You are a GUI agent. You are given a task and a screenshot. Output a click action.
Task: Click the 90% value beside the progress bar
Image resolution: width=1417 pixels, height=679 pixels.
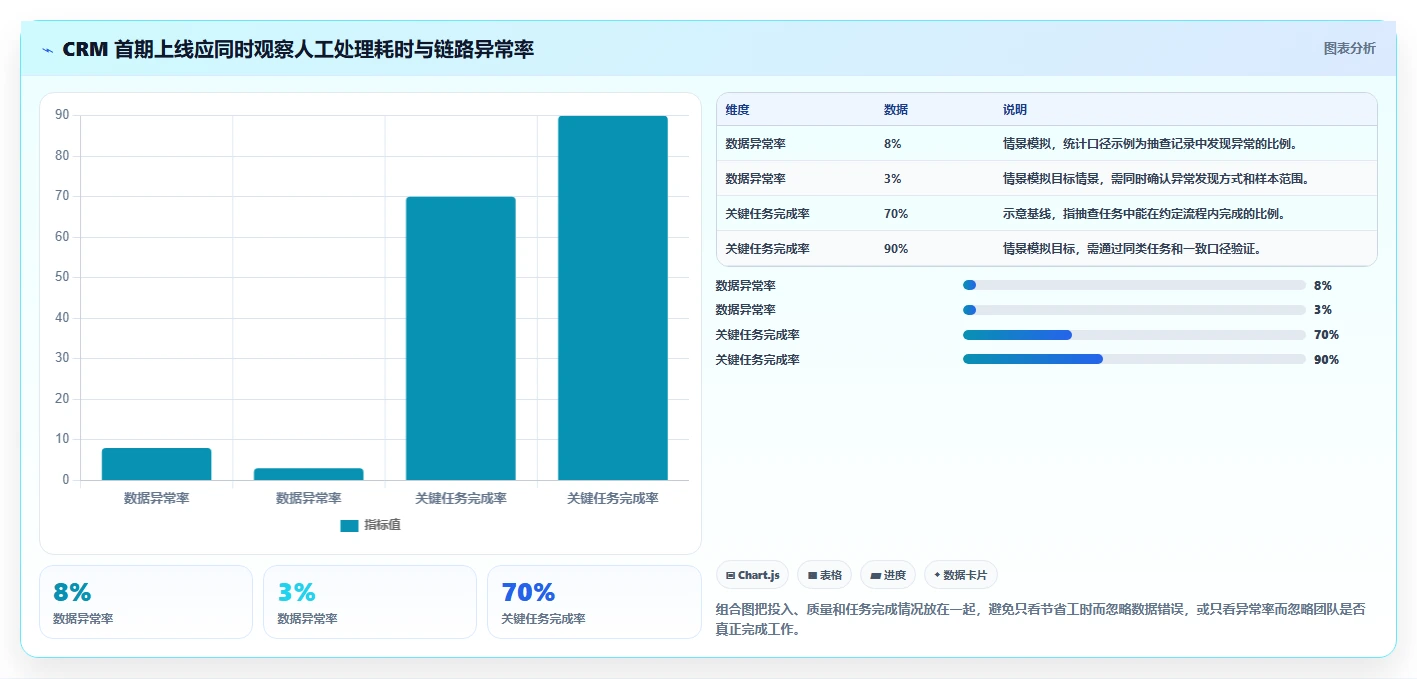(x=1326, y=360)
